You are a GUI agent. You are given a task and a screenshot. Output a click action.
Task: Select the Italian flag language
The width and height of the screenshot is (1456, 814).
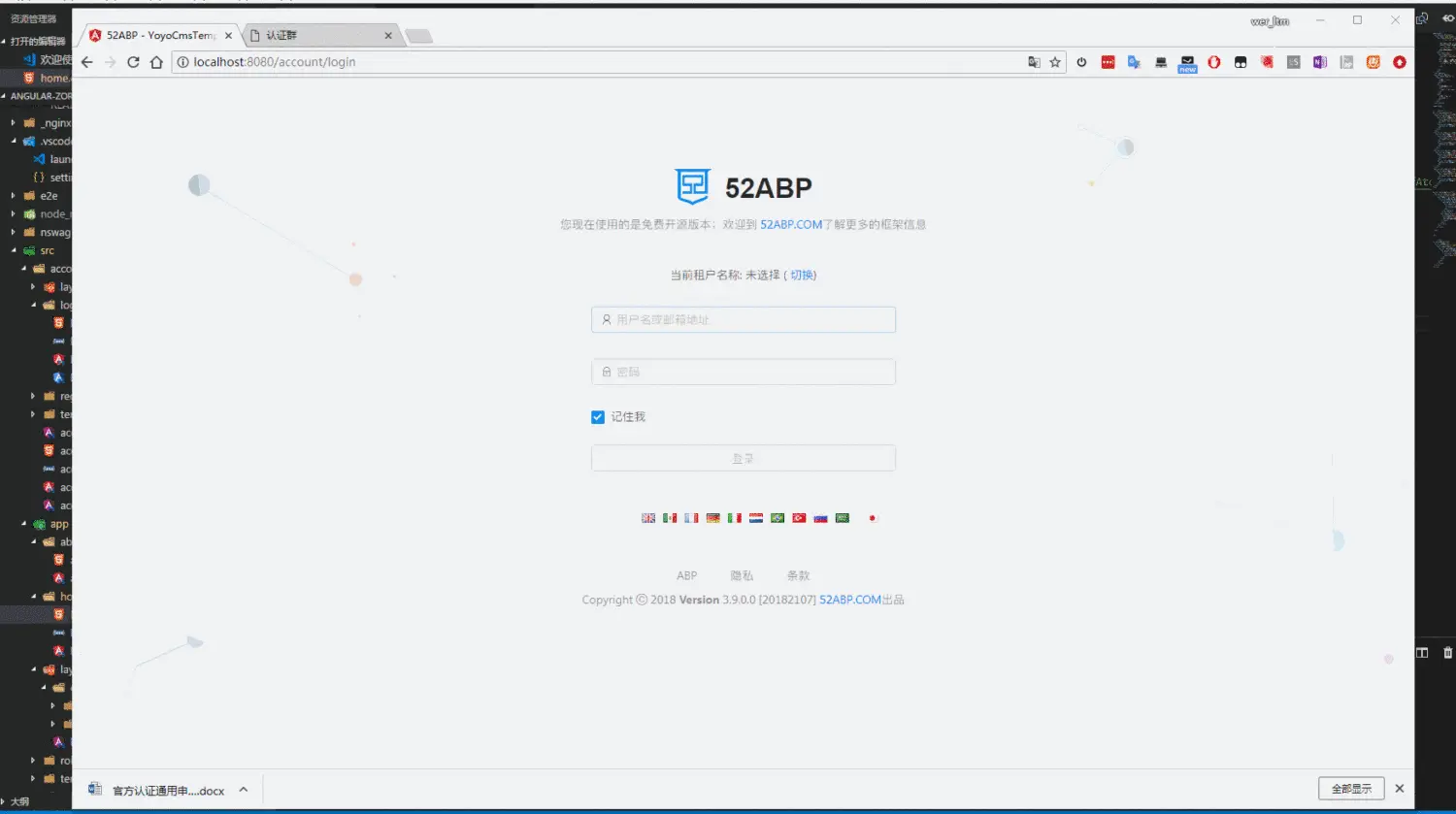(x=735, y=518)
